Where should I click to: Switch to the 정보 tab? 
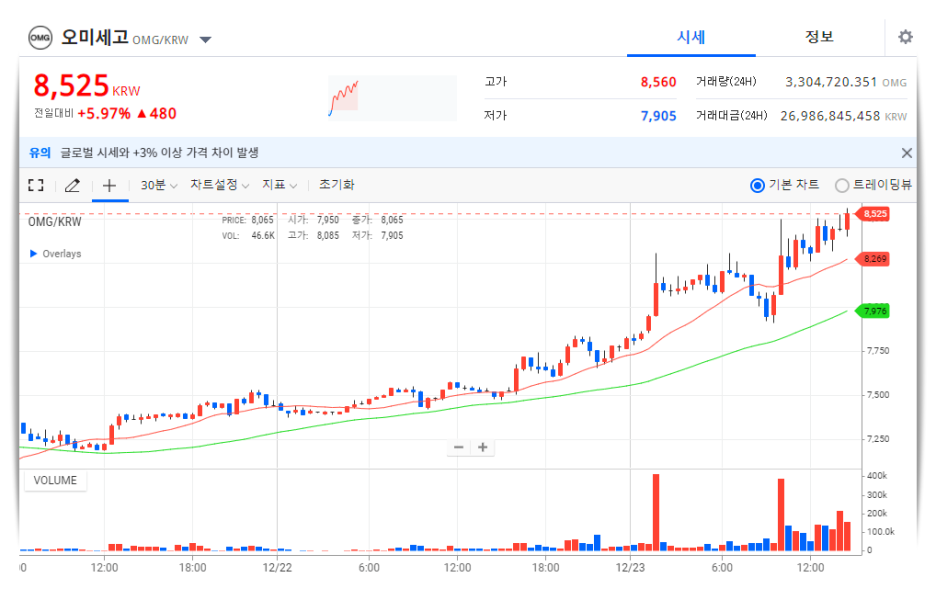(819, 37)
